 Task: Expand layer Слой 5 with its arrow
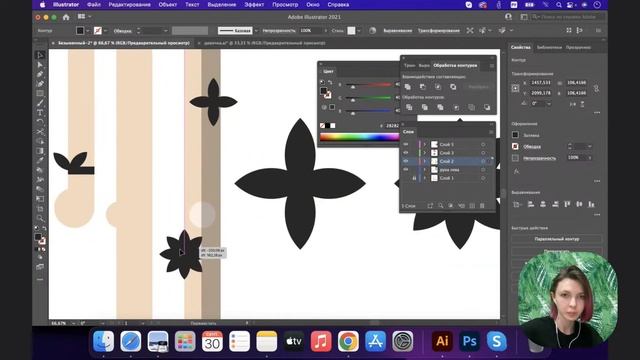(x=424, y=144)
